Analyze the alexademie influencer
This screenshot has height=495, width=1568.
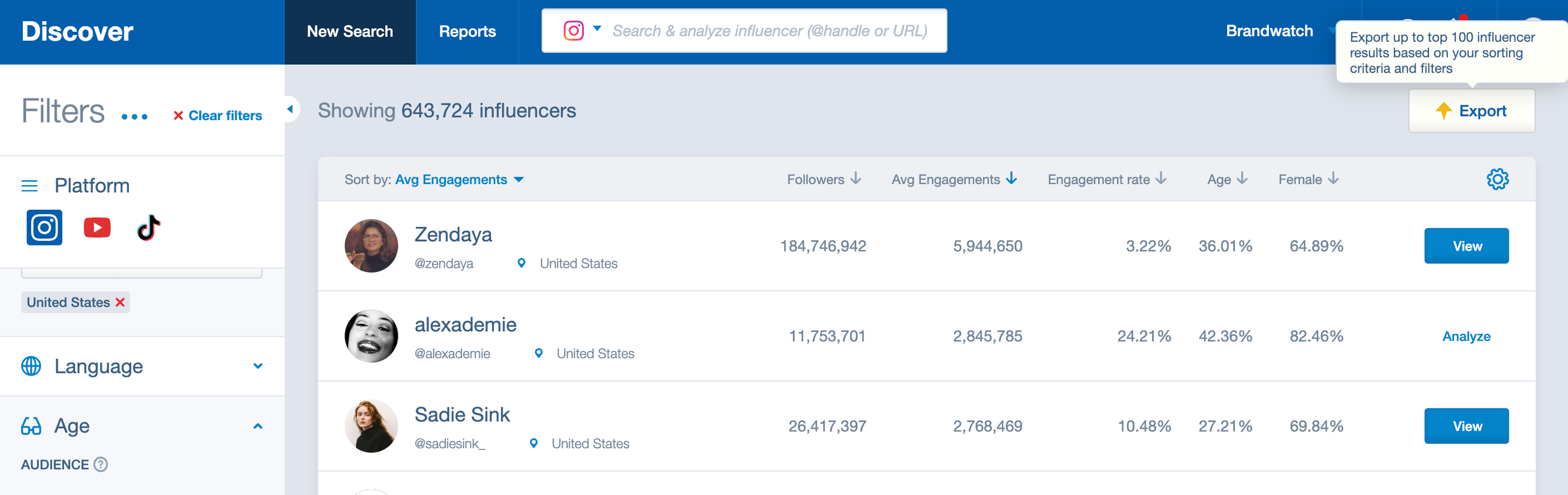point(1466,336)
